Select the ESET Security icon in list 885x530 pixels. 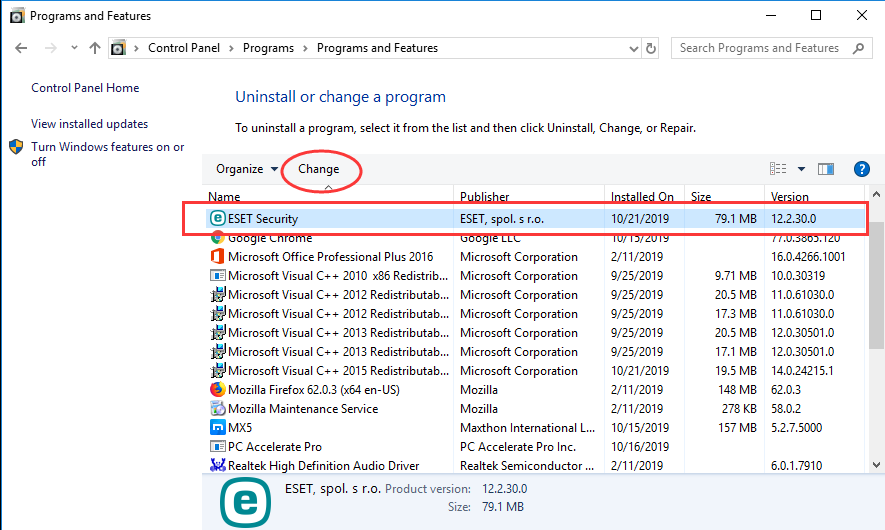217,218
